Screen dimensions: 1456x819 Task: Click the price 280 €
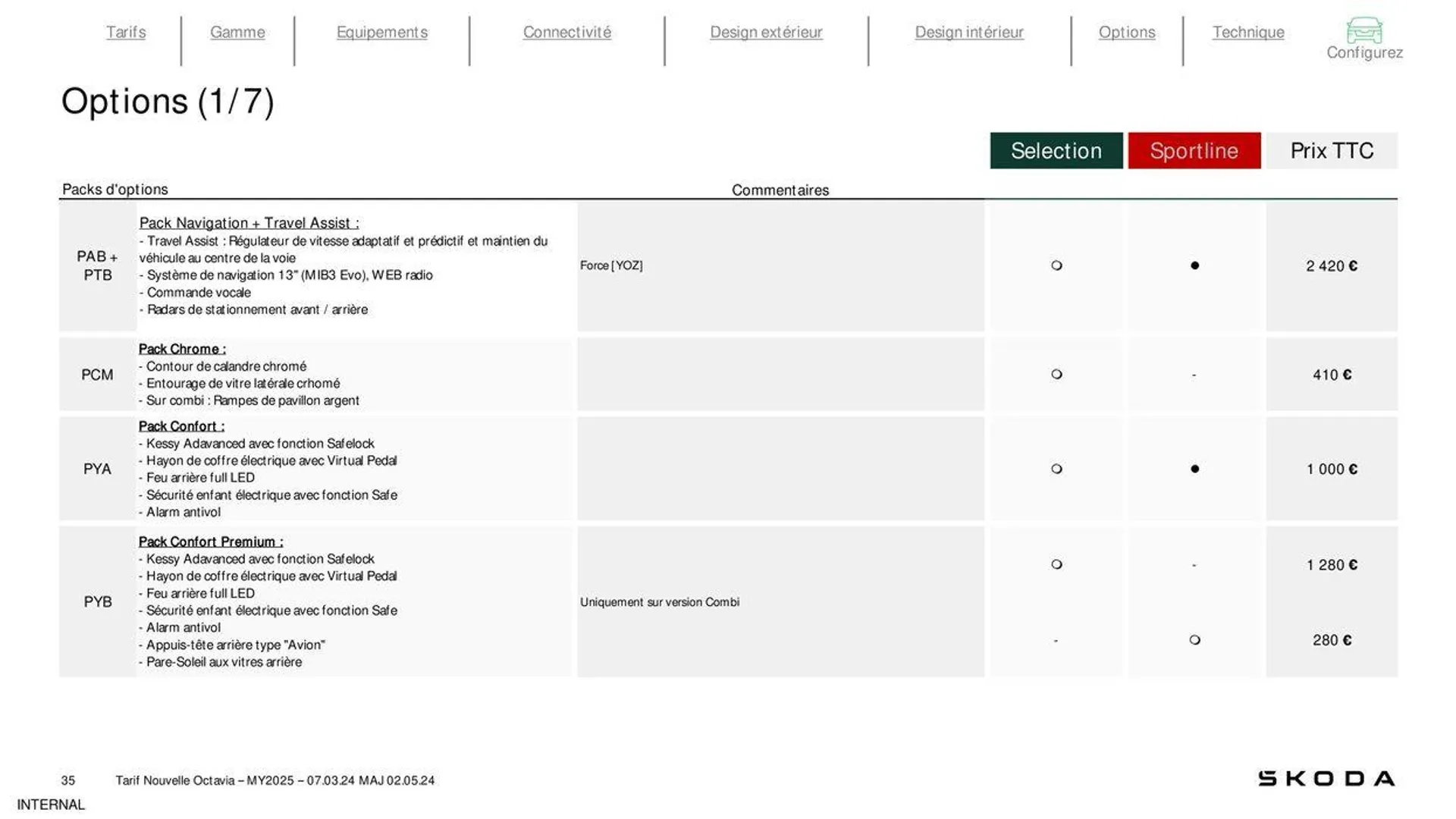tap(1332, 640)
